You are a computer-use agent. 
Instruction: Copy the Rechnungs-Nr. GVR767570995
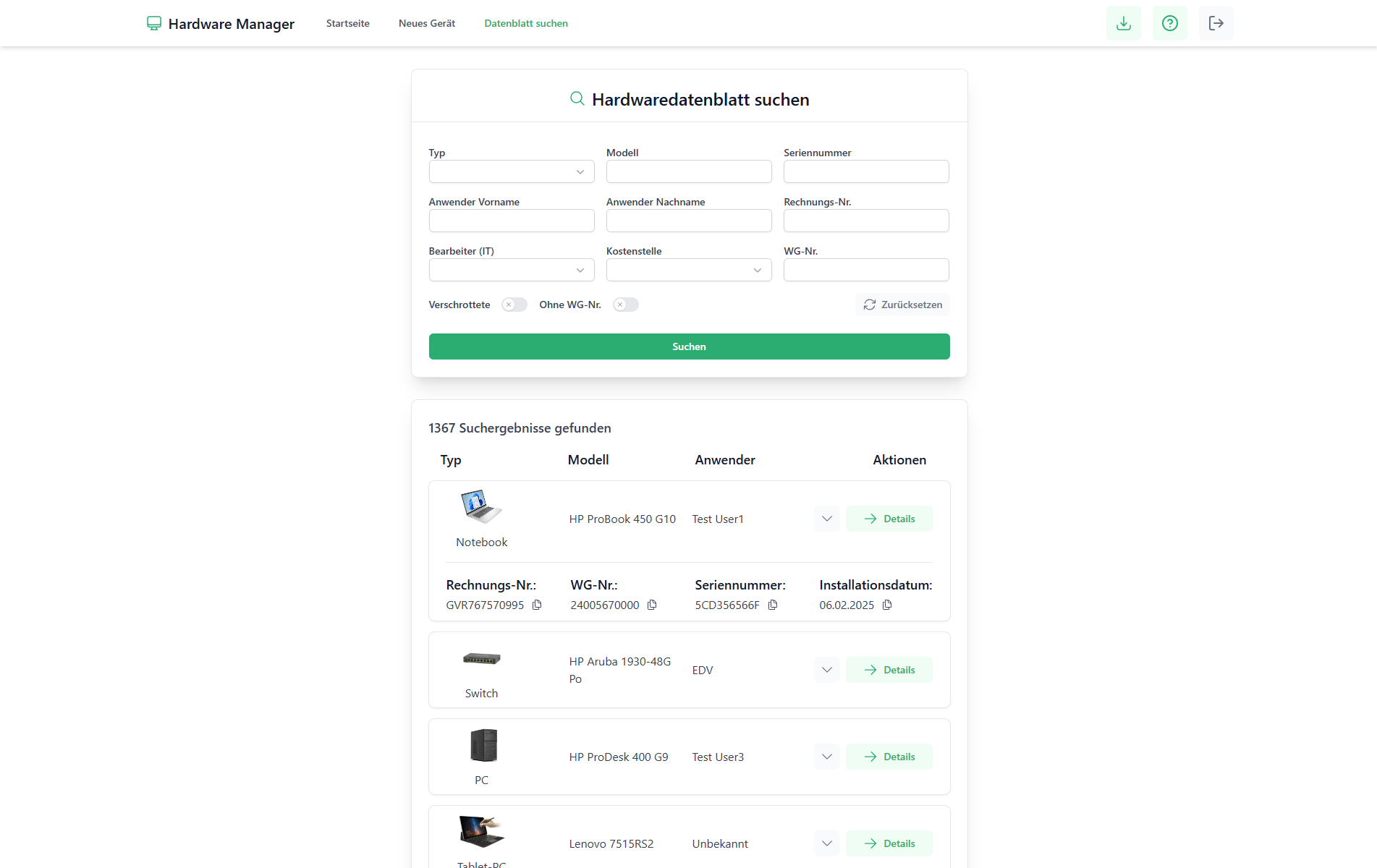click(537, 605)
